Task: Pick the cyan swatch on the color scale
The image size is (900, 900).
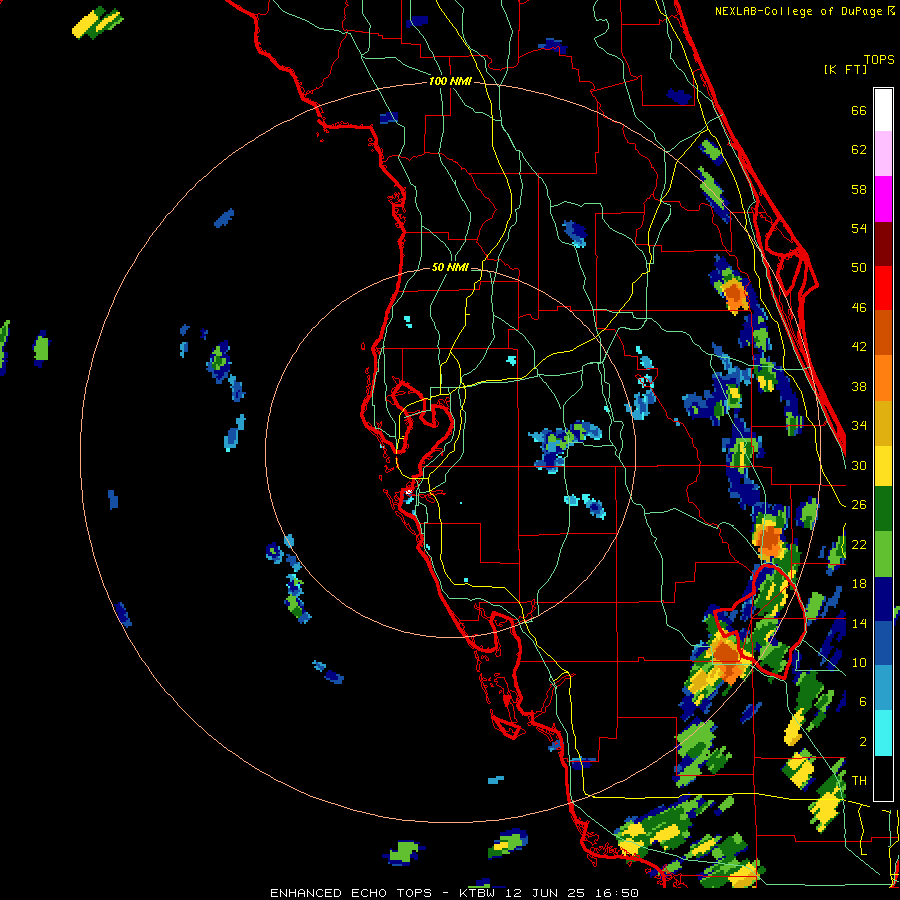Action: pos(883,733)
